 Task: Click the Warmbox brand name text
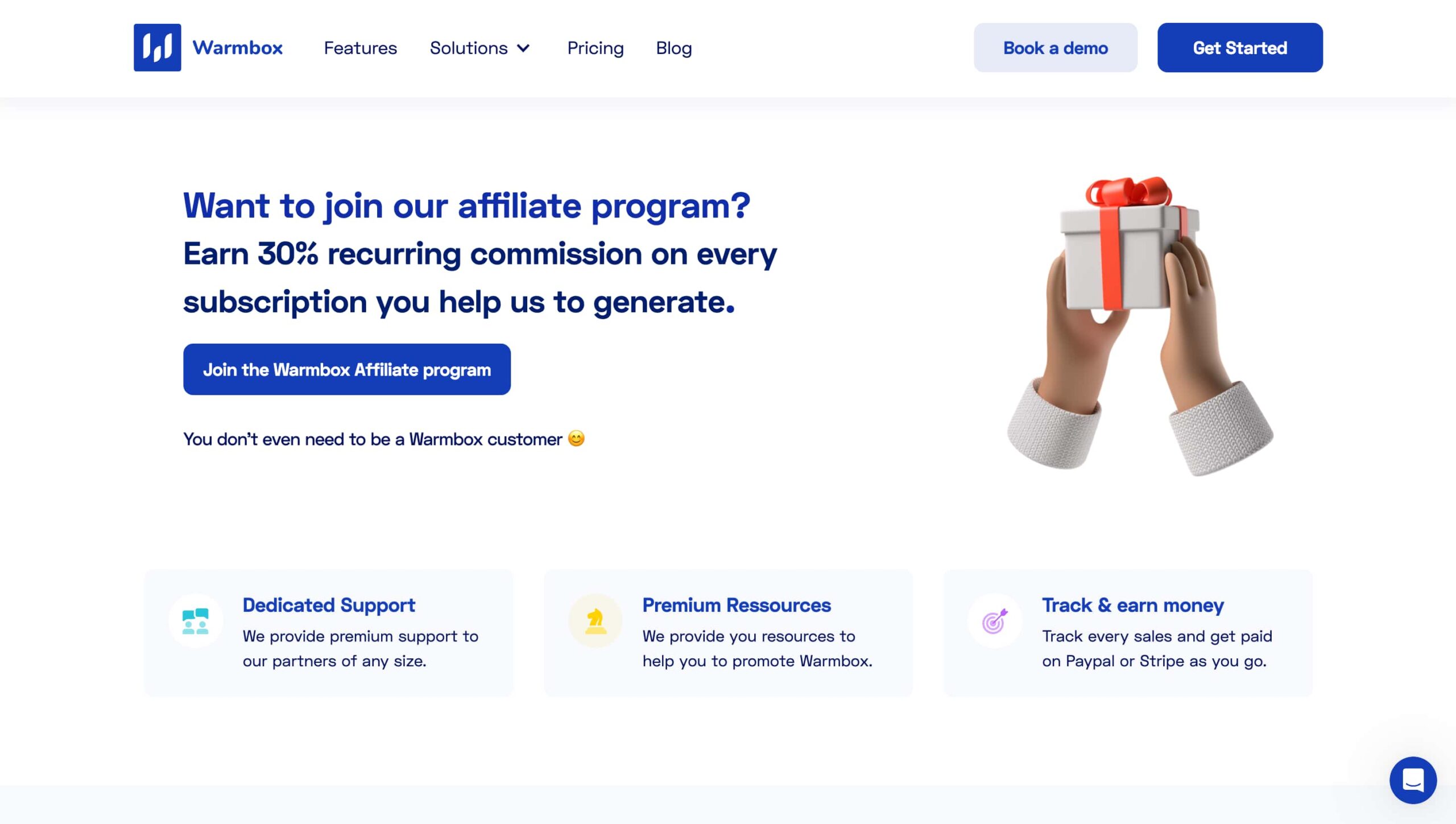coord(238,48)
